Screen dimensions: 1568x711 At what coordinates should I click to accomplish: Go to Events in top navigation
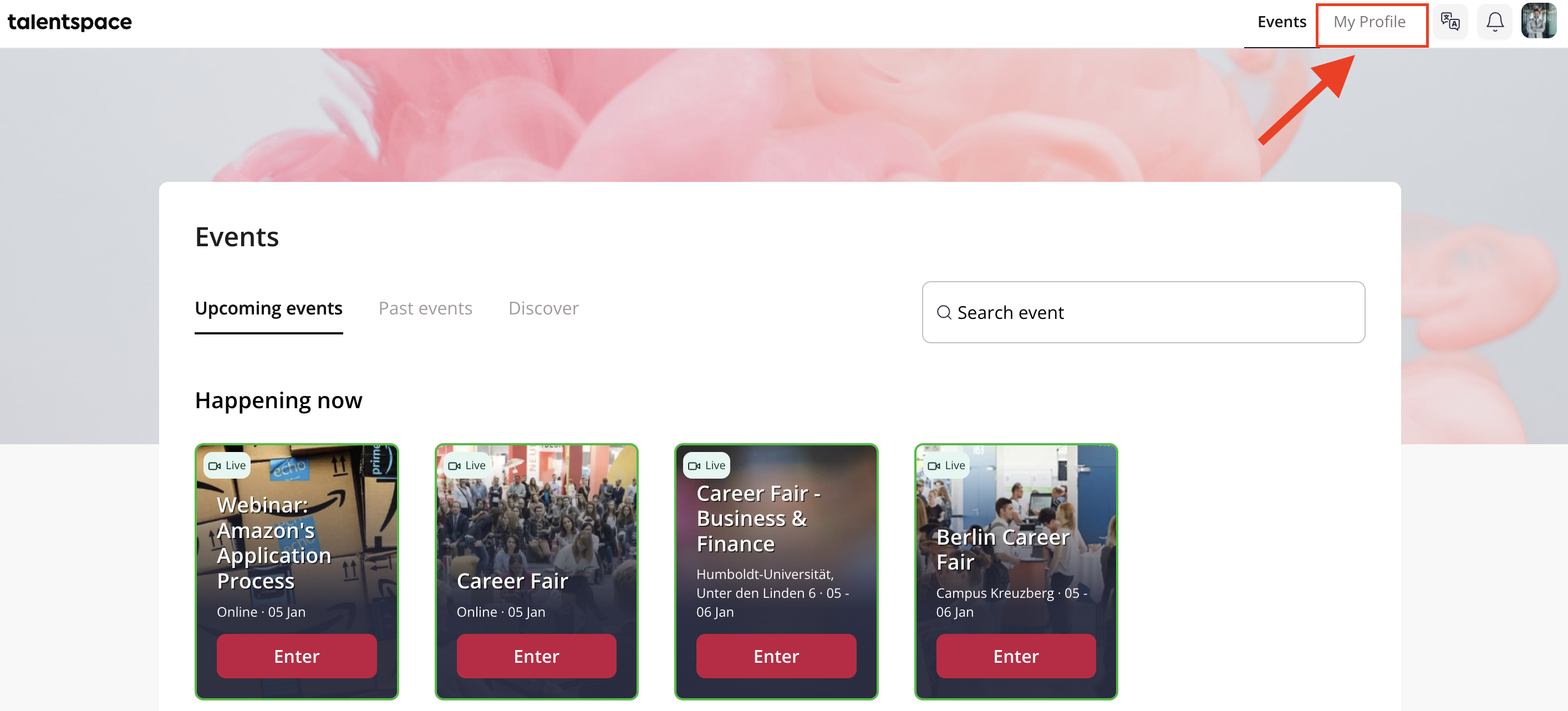coord(1282,22)
